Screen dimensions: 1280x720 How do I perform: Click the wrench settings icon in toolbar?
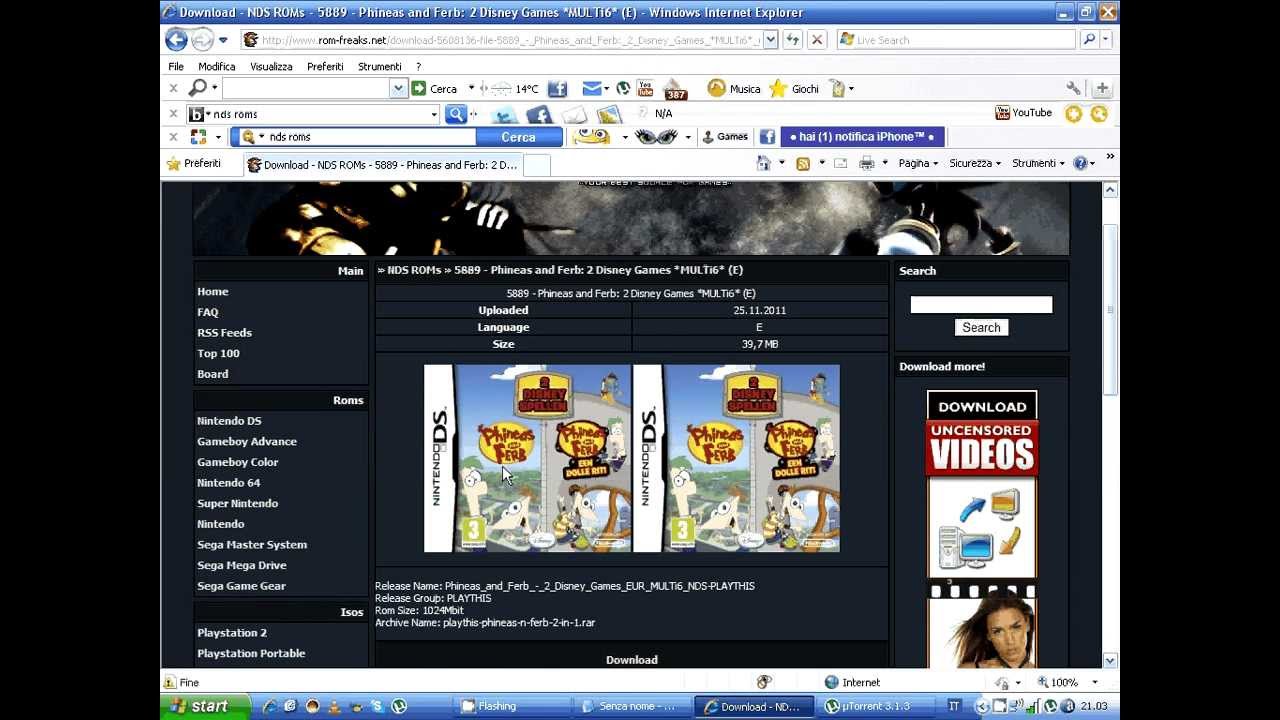pos(1073,89)
